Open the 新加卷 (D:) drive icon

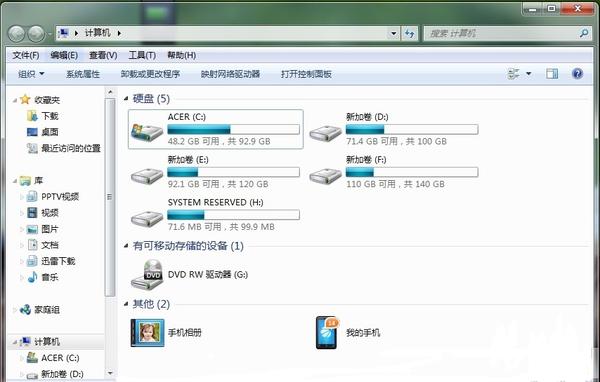325,133
